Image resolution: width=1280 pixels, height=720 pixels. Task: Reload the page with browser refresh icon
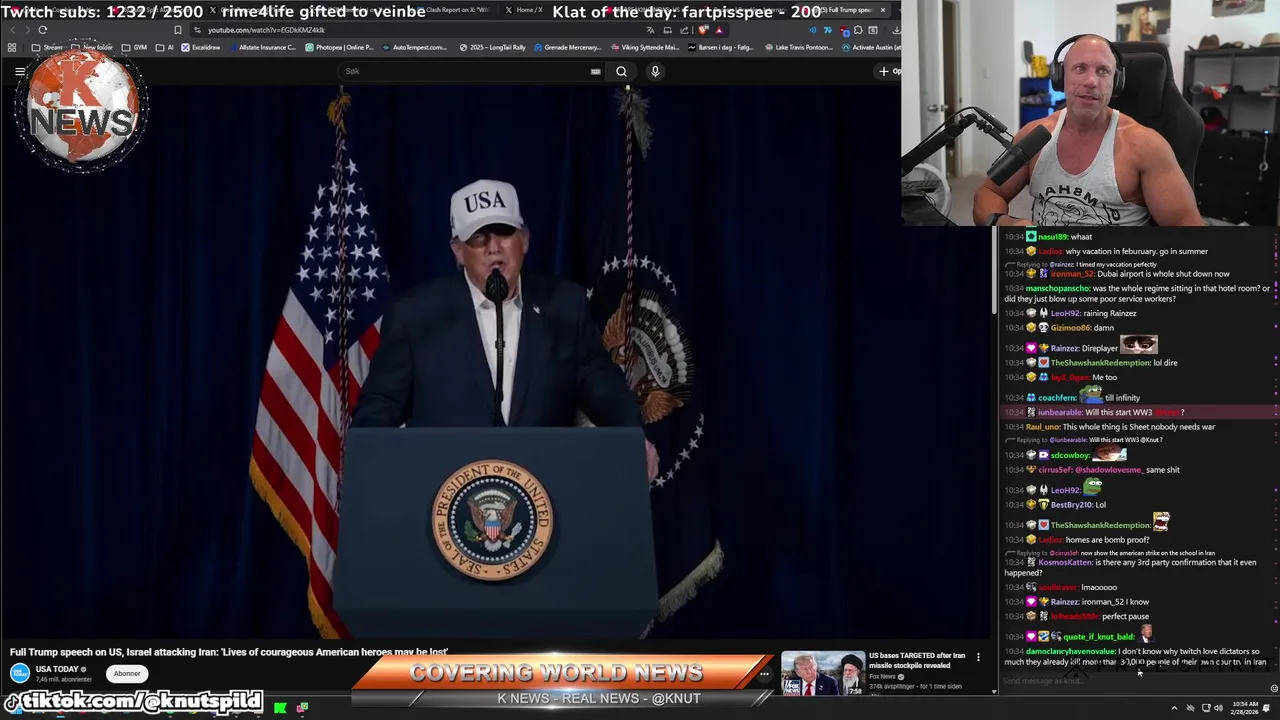pyautogui.click(x=42, y=30)
